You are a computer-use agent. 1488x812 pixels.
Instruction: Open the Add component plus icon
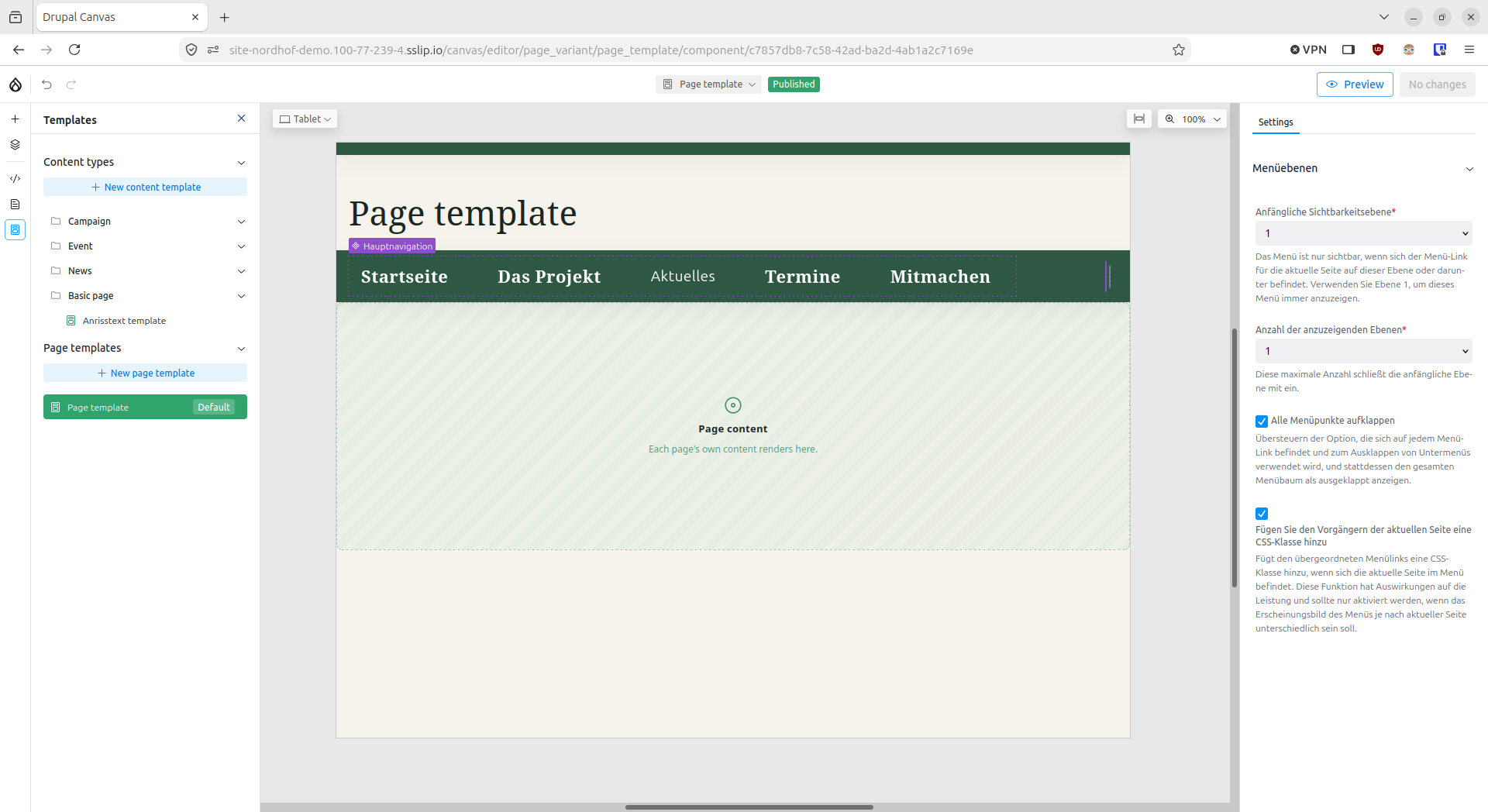(15, 119)
